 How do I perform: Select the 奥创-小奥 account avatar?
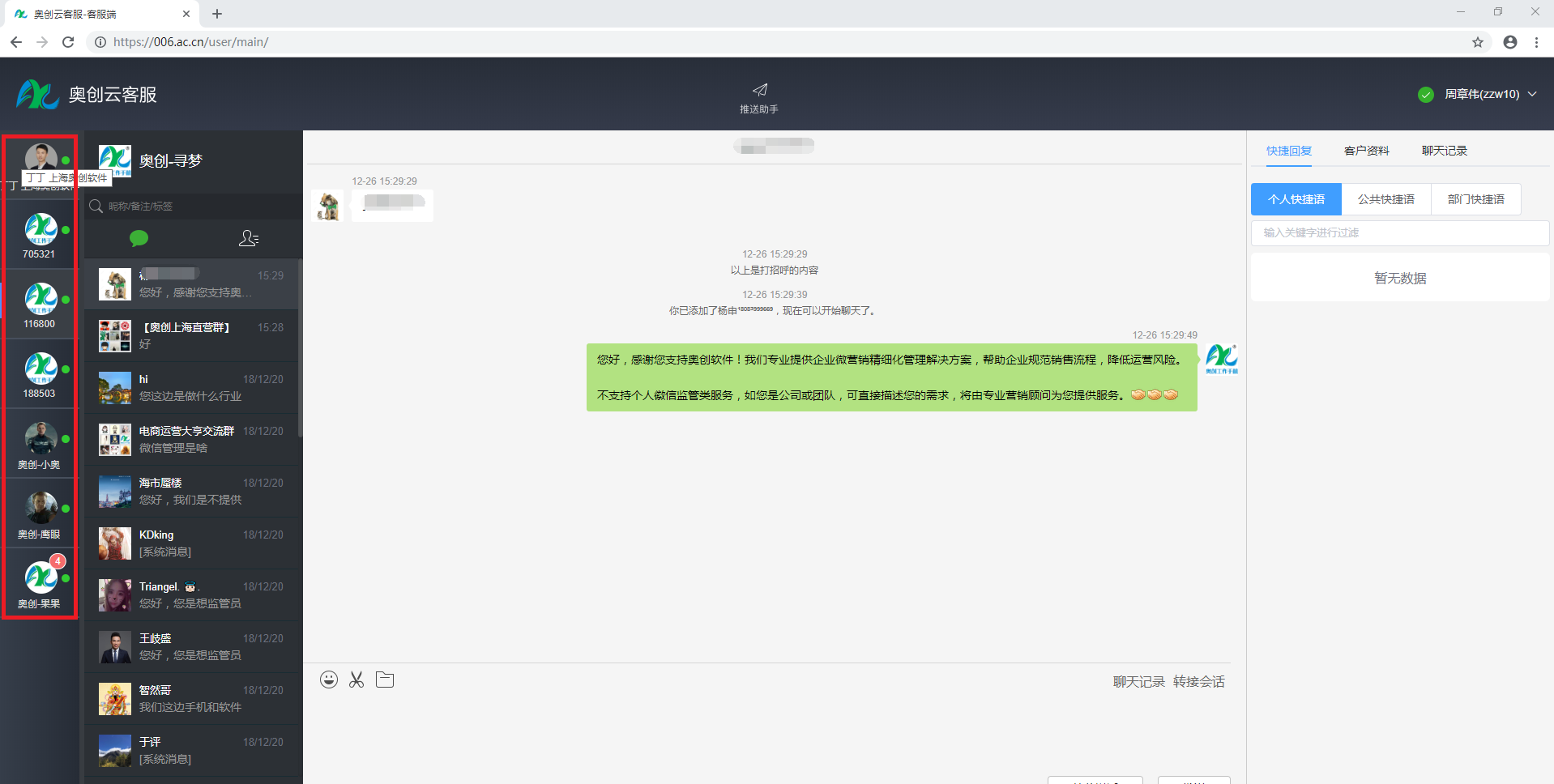pyautogui.click(x=41, y=438)
